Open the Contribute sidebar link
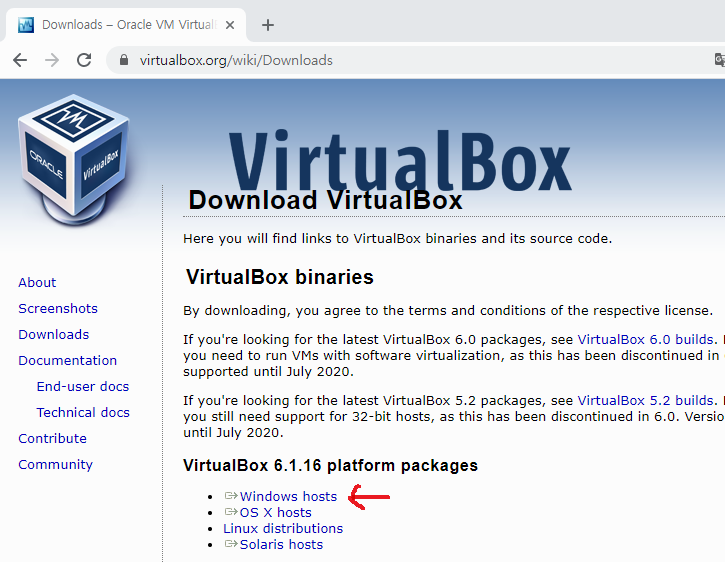 pyautogui.click(x=52, y=438)
